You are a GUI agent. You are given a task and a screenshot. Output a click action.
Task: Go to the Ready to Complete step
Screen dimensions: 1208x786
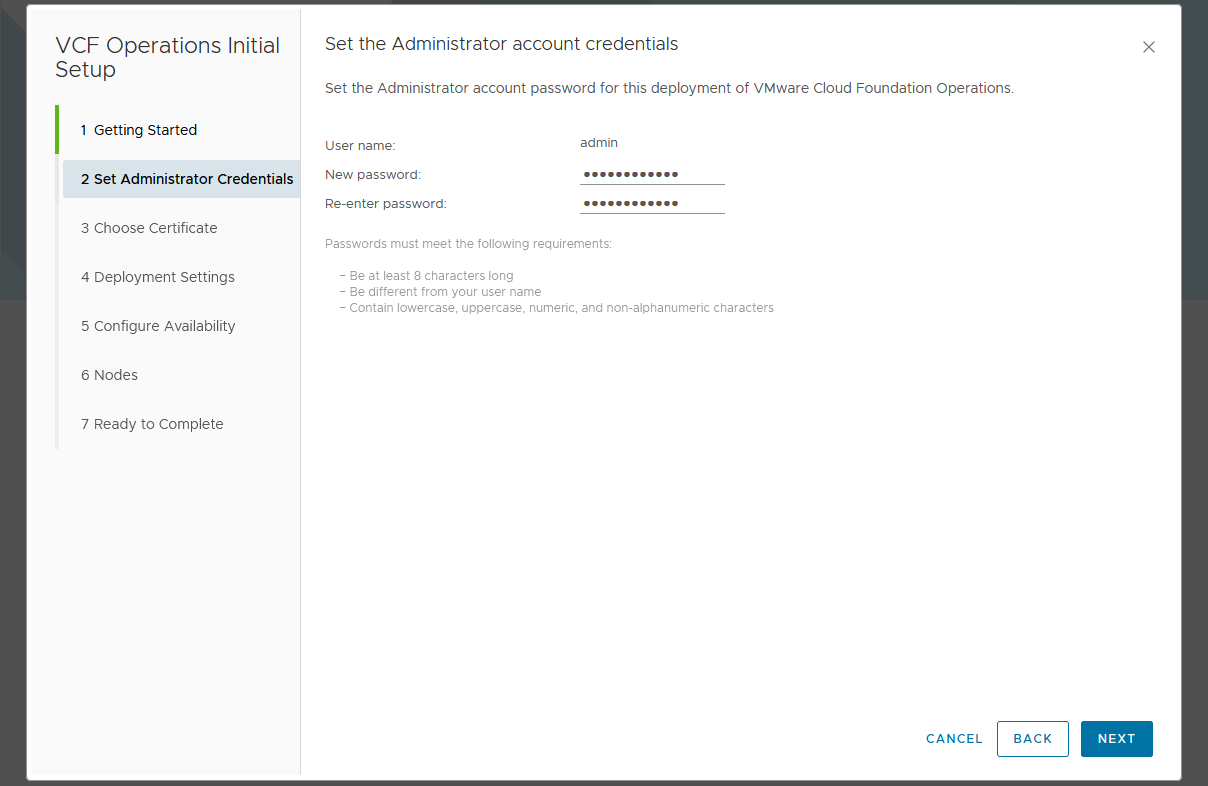tap(152, 424)
